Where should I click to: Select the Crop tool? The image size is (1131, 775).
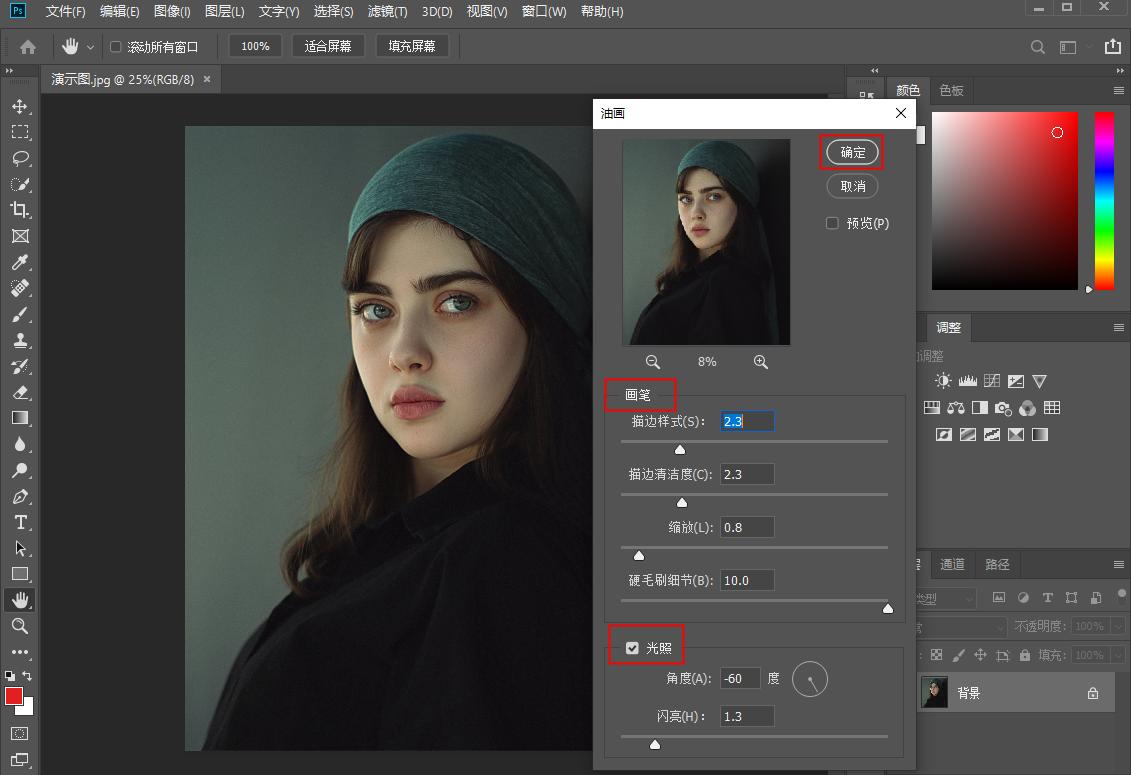(20, 210)
